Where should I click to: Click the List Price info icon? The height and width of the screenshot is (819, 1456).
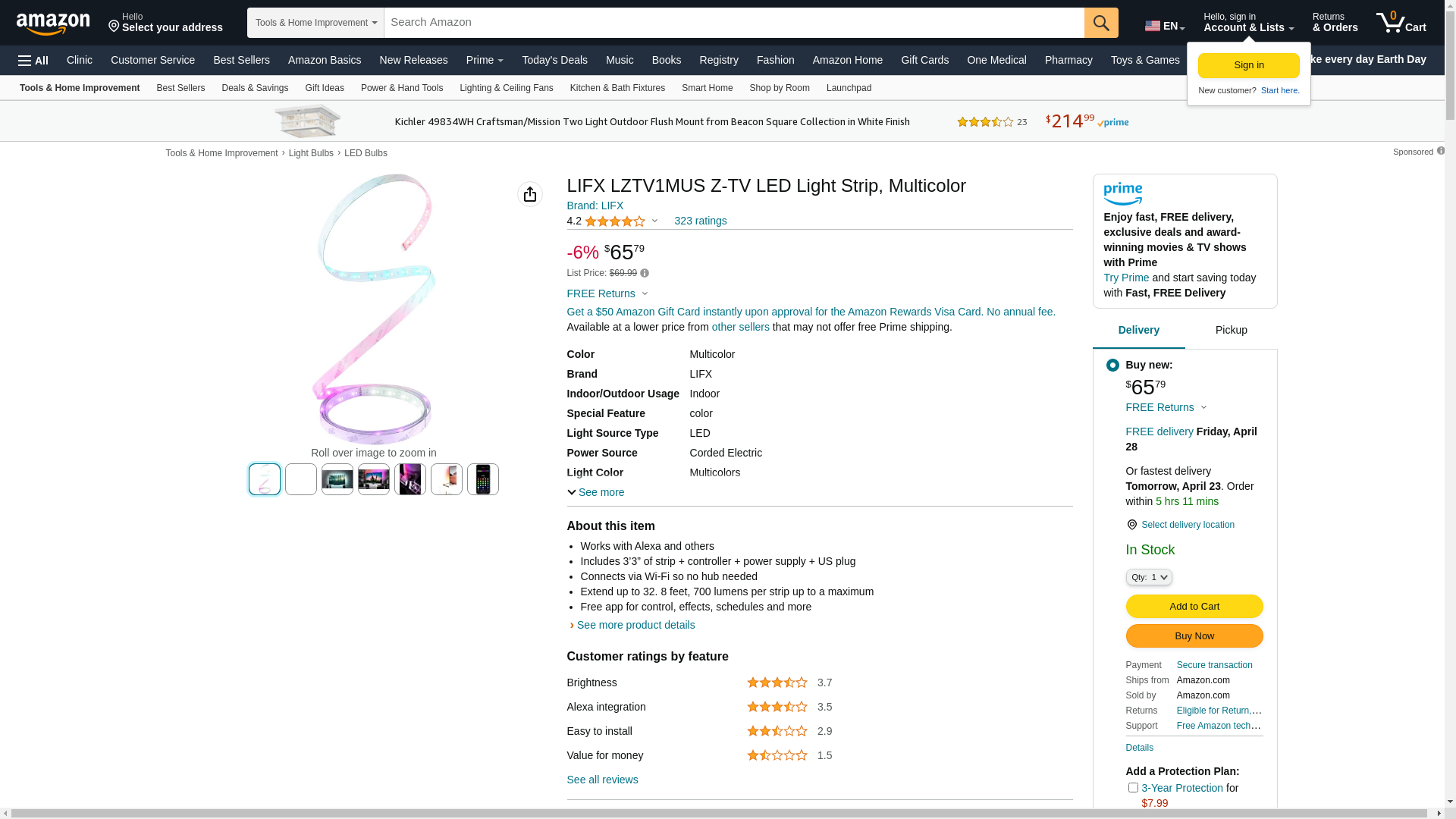645,273
